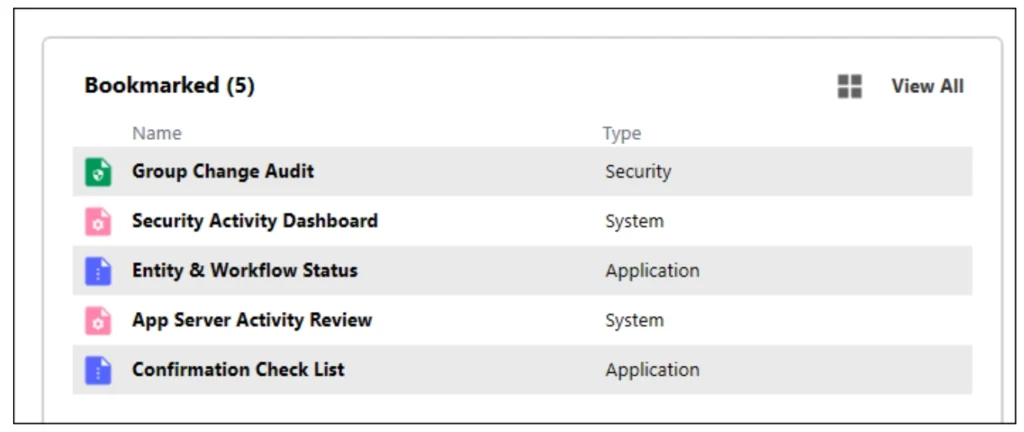The height and width of the screenshot is (432, 1024).
Task: Click the pink Security Activity Dashboard icon
Action: point(98,222)
